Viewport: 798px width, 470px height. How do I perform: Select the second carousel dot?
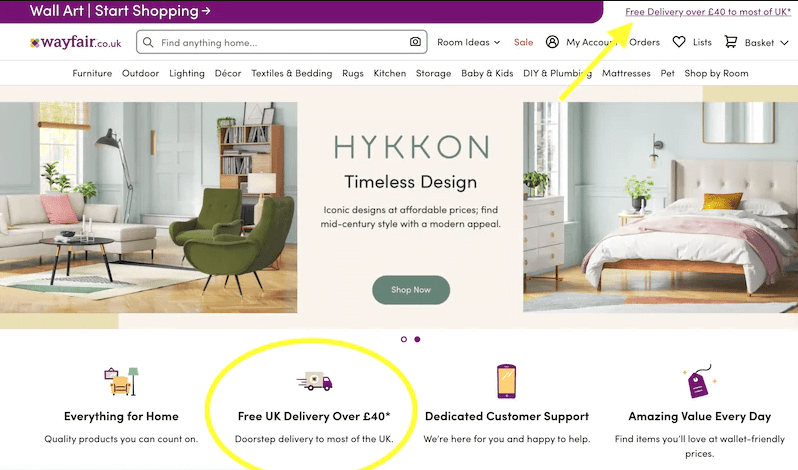click(417, 339)
